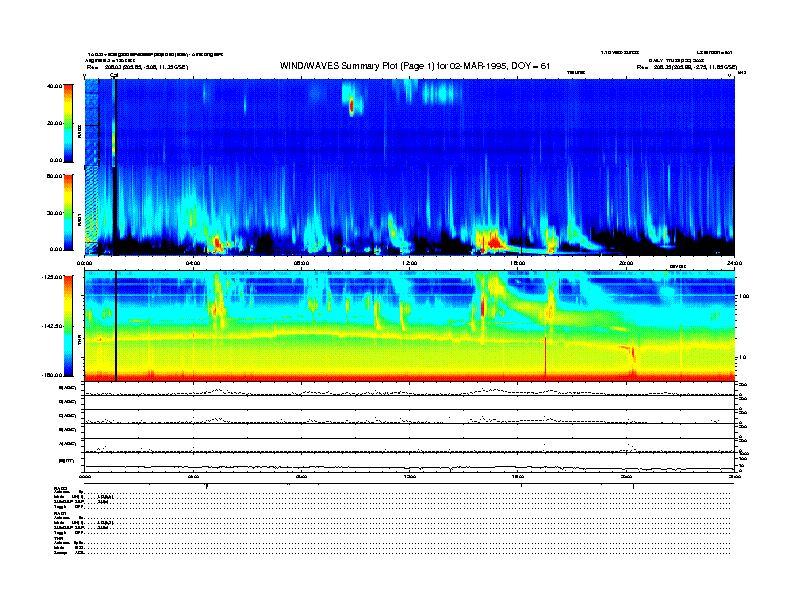Screen dimensions: 792x612
Task: Select the -142.50 tick on TNR color scale
Action: tap(53, 326)
